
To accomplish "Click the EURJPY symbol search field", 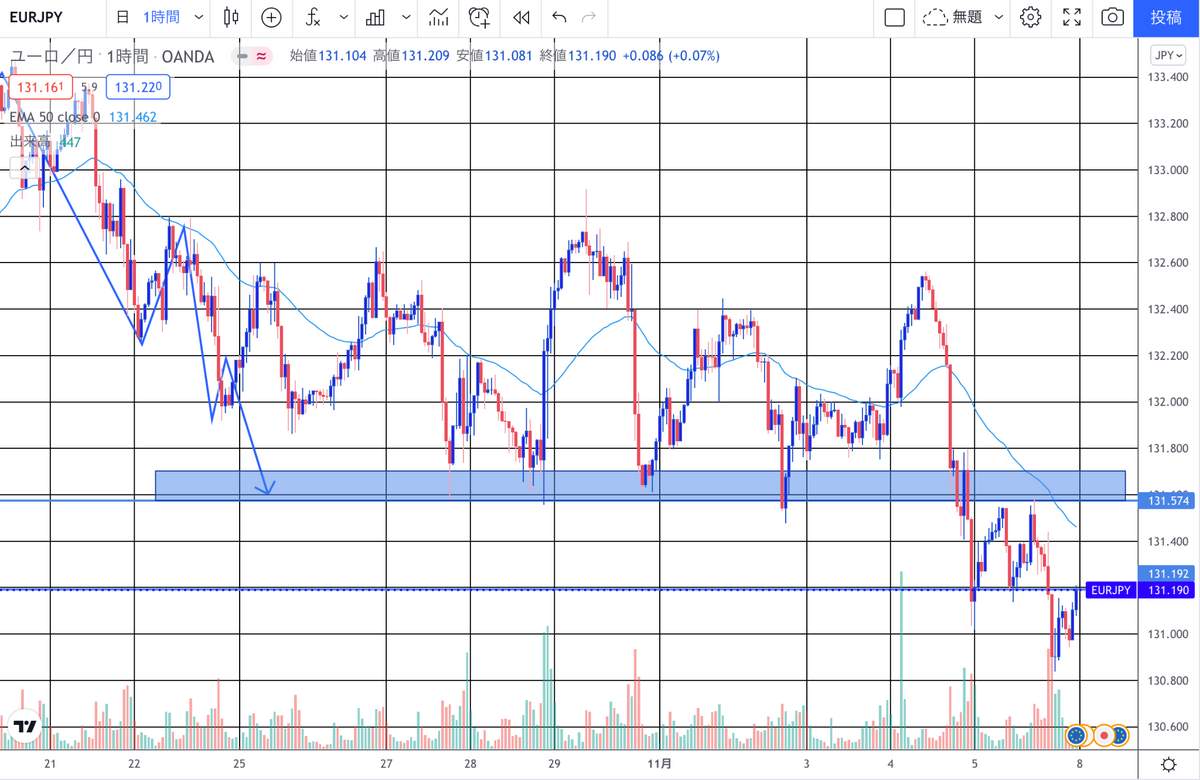I will point(40,17).
